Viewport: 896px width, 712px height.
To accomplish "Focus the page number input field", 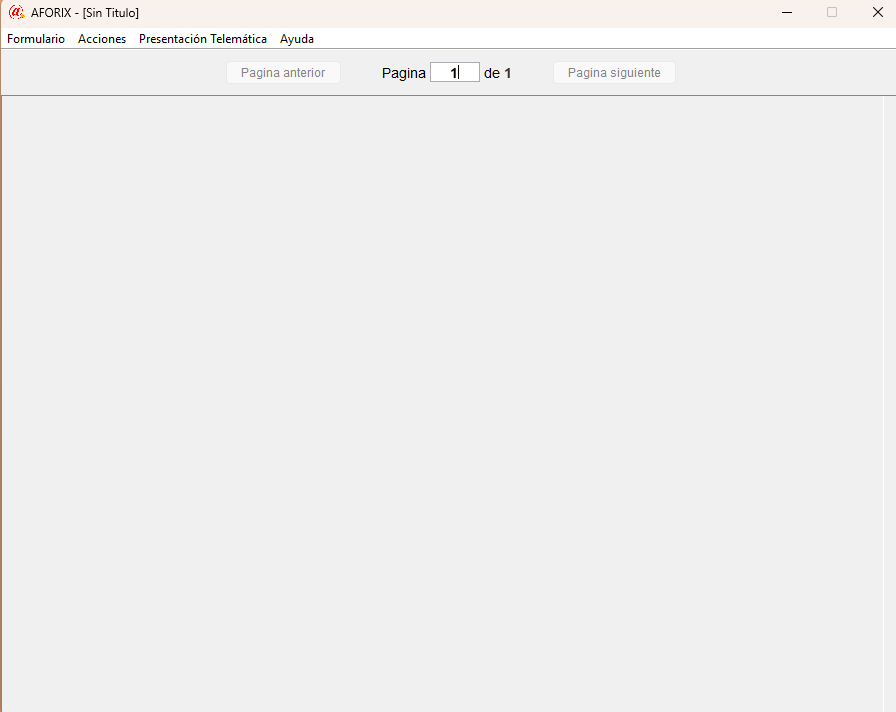I will coord(454,73).
